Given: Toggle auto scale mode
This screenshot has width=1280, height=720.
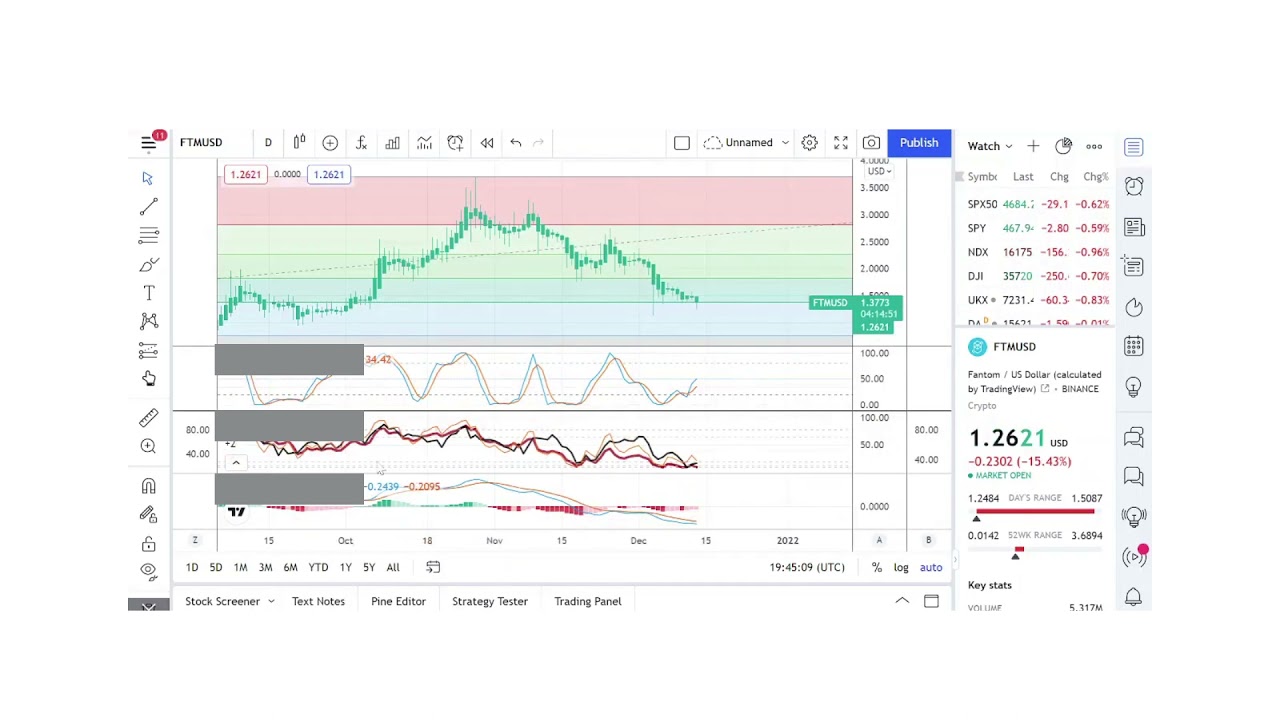Looking at the screenshot, I should pos(931,567).
